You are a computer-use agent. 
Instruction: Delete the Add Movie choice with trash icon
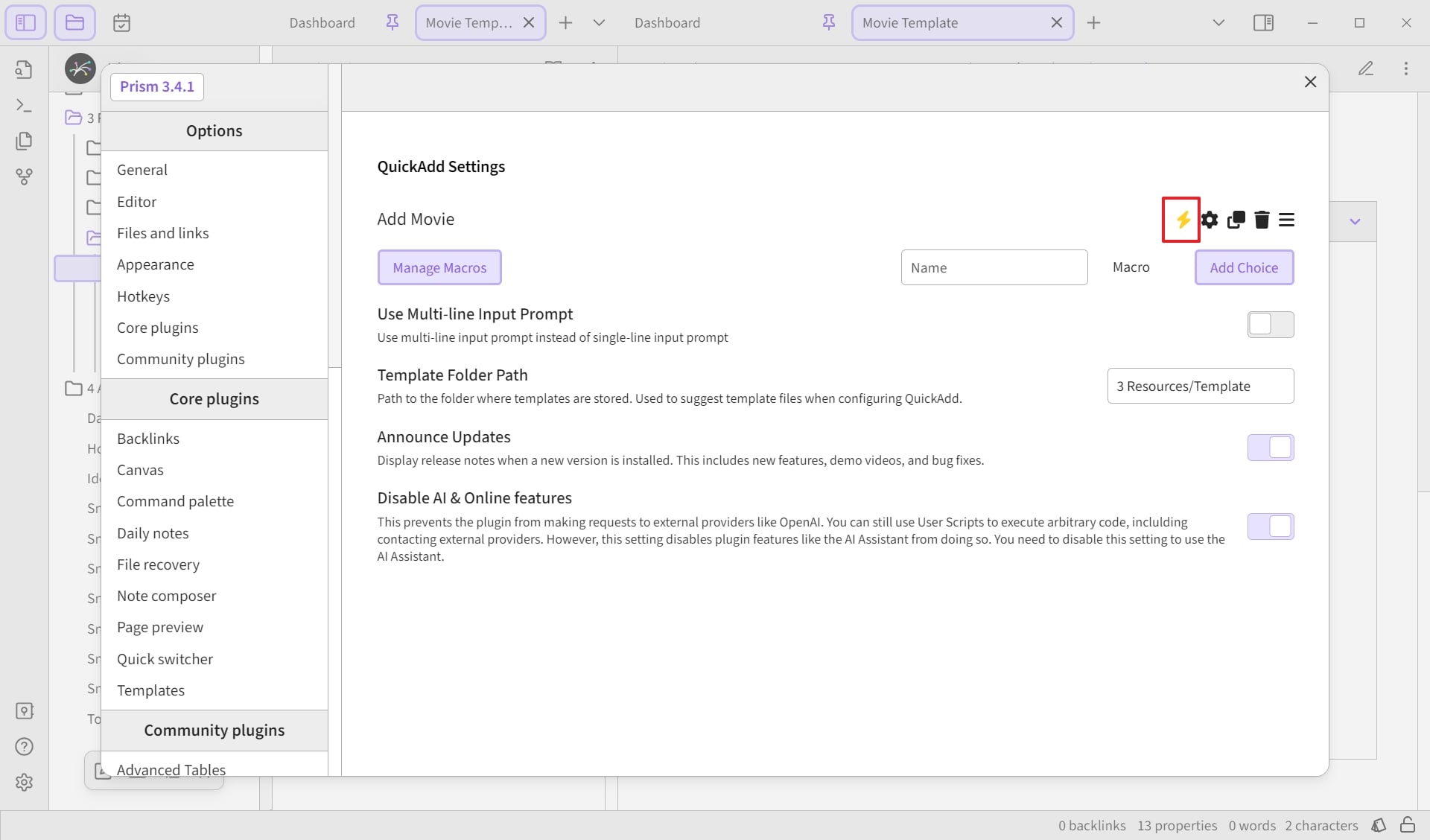tap(1262, 220)
